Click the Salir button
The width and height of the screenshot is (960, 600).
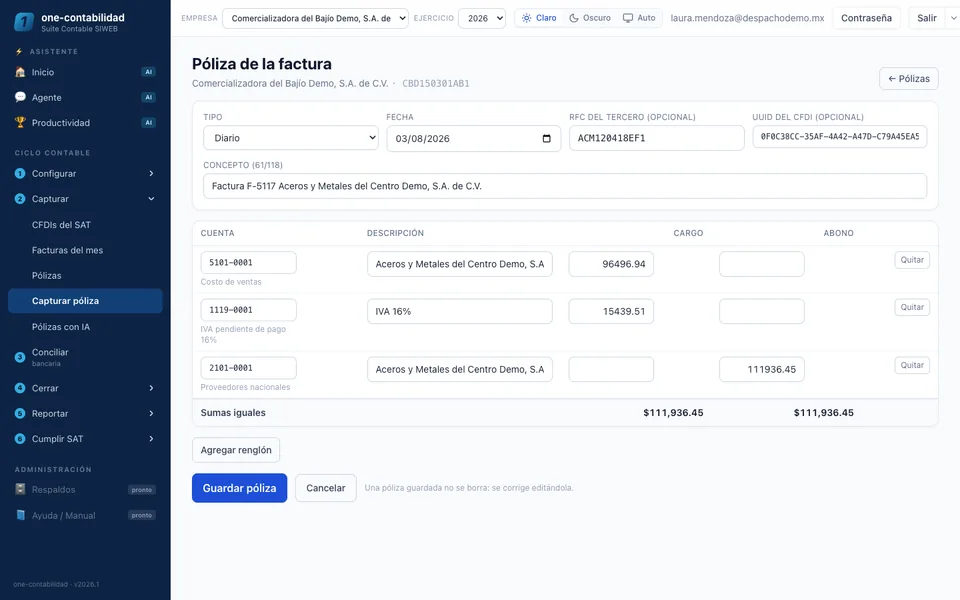click(926, 18)
